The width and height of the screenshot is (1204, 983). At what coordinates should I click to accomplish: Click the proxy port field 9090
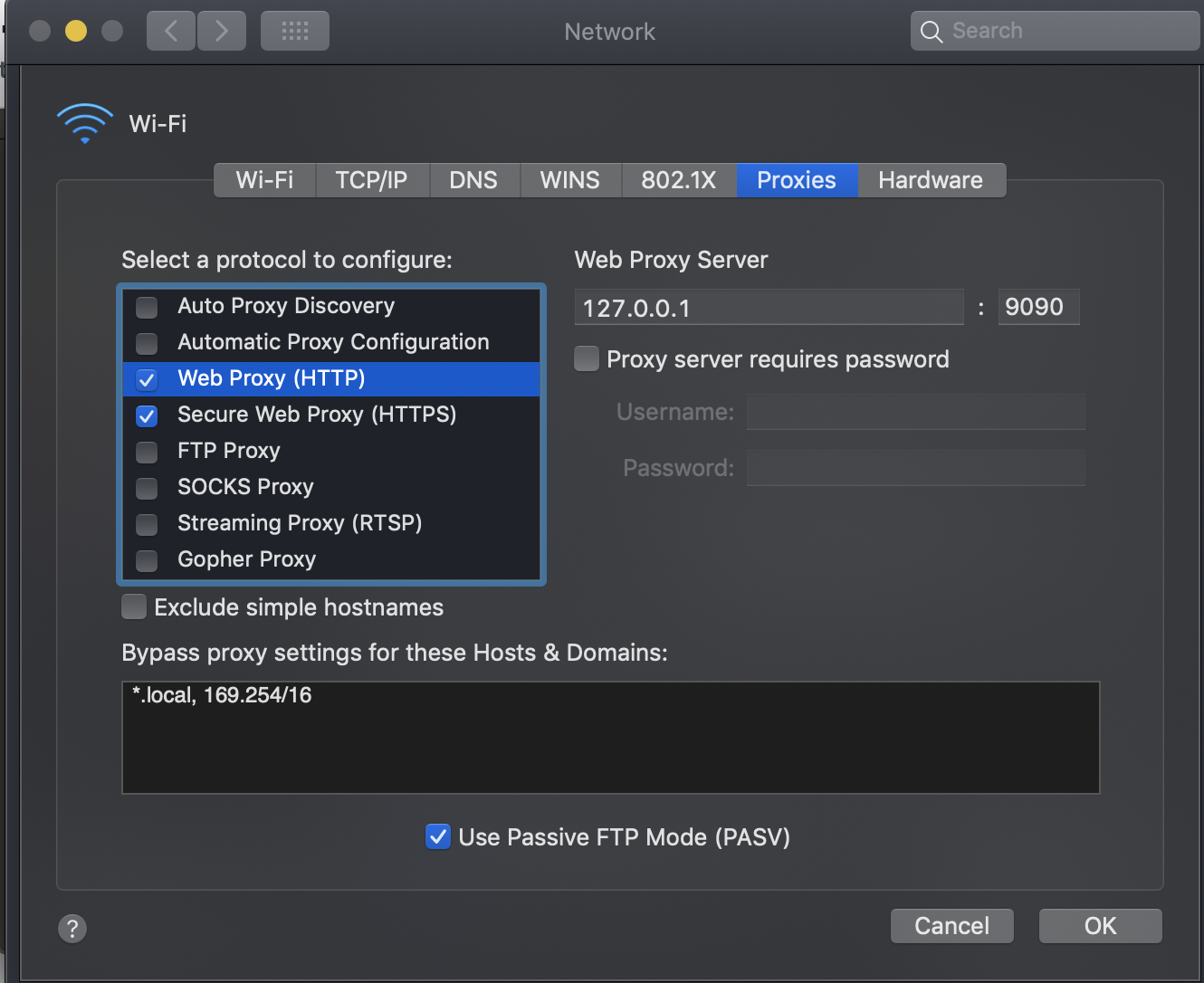(x=1039, y=307)
